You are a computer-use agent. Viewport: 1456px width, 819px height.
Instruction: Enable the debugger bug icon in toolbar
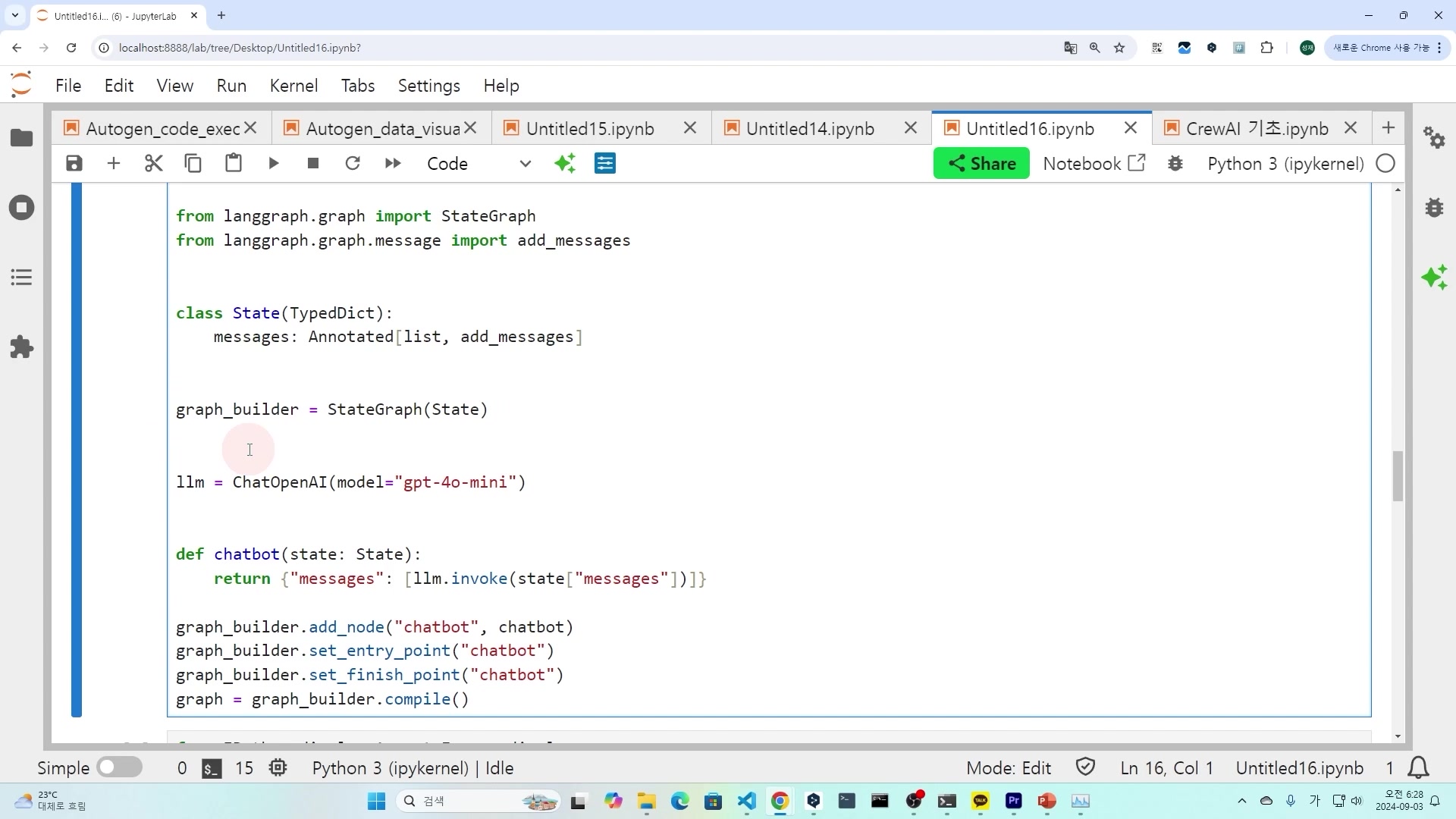click(1175, 164)
